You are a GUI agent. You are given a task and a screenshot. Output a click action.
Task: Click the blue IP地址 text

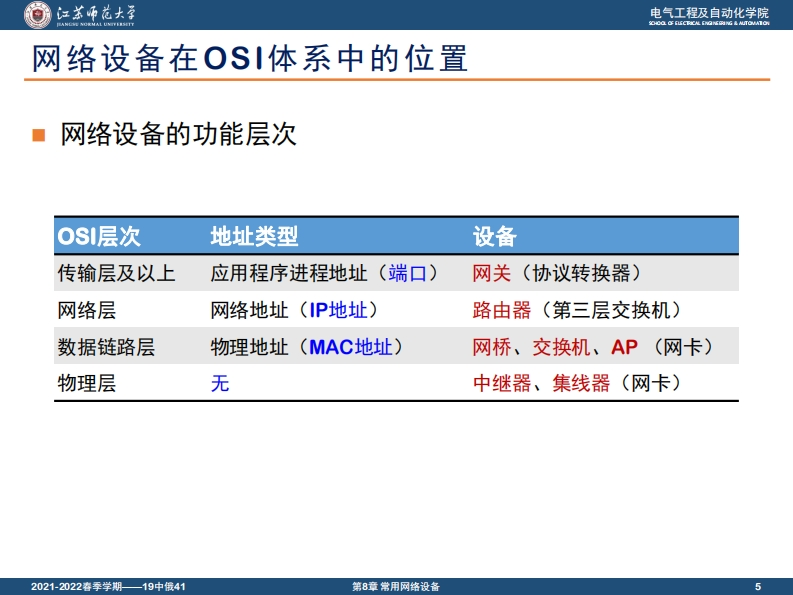click(x=337, y=310)
